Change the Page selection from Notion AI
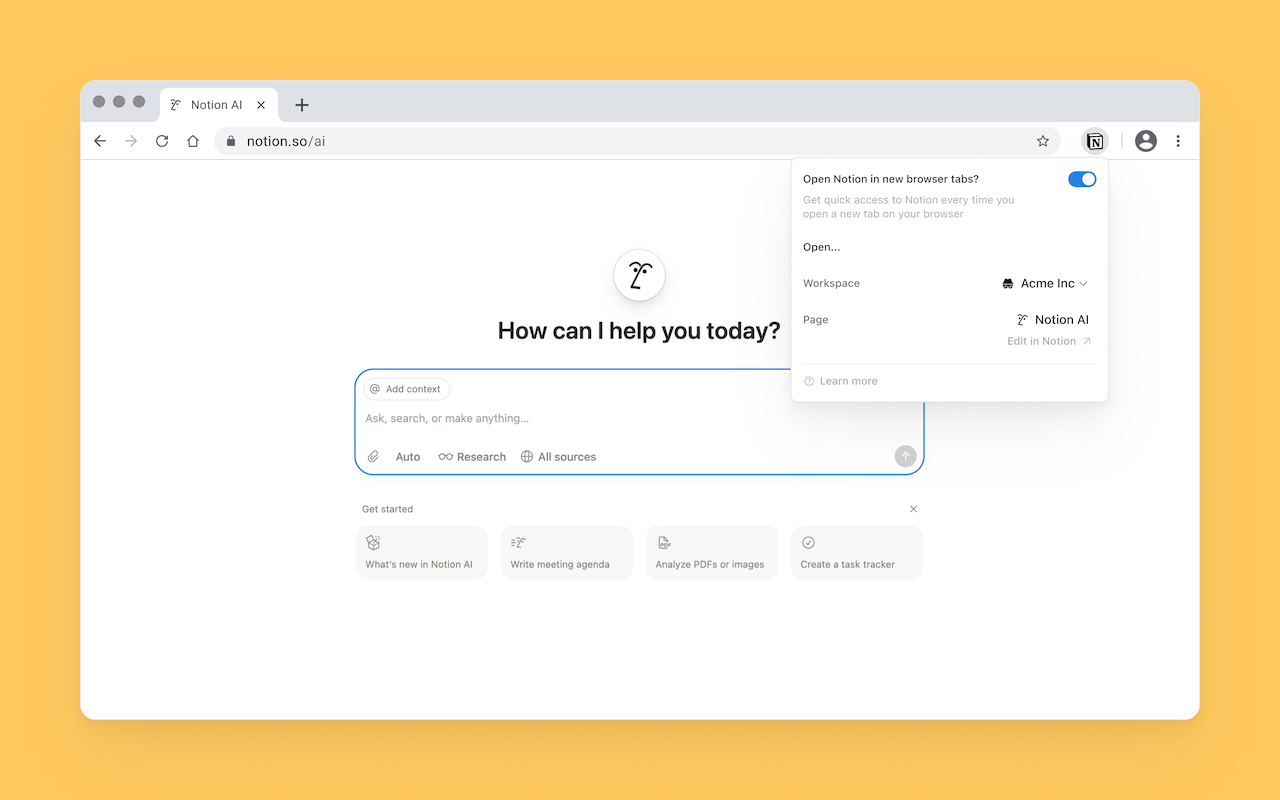Image resolution: width=1280 pixels, height=800 pixels. point(1052,319)
